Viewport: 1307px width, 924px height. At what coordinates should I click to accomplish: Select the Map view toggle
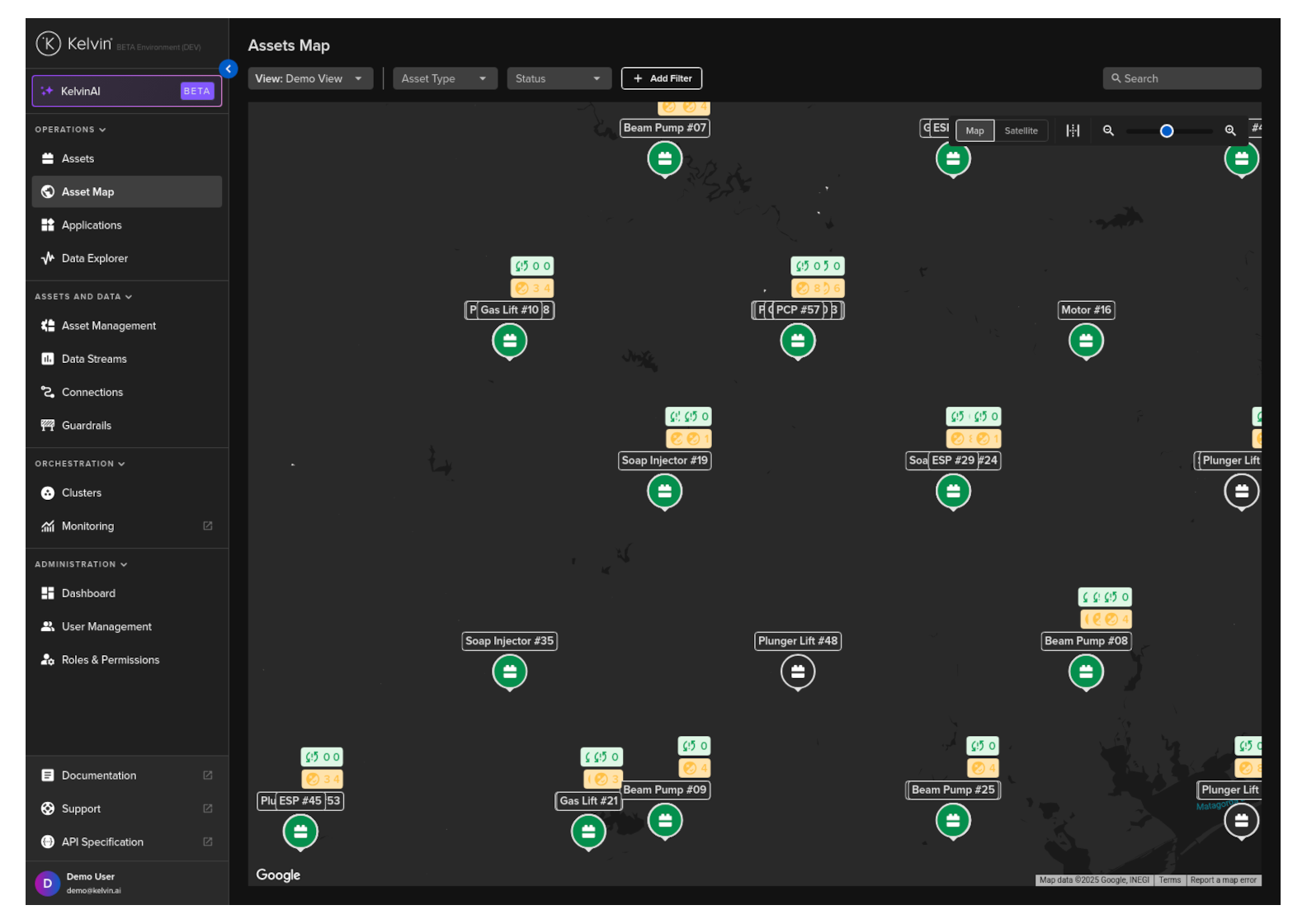(x=974, y=131)
